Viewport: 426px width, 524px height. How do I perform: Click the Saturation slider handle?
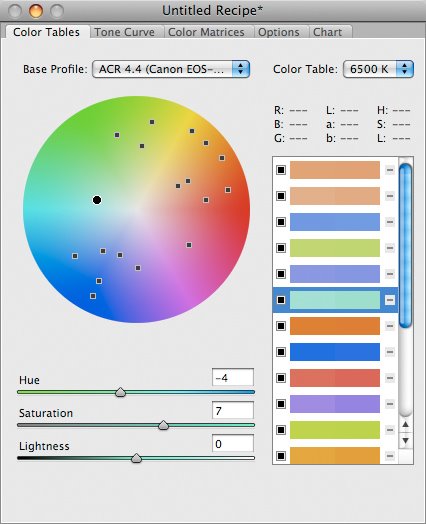click(x=163, y=425)
